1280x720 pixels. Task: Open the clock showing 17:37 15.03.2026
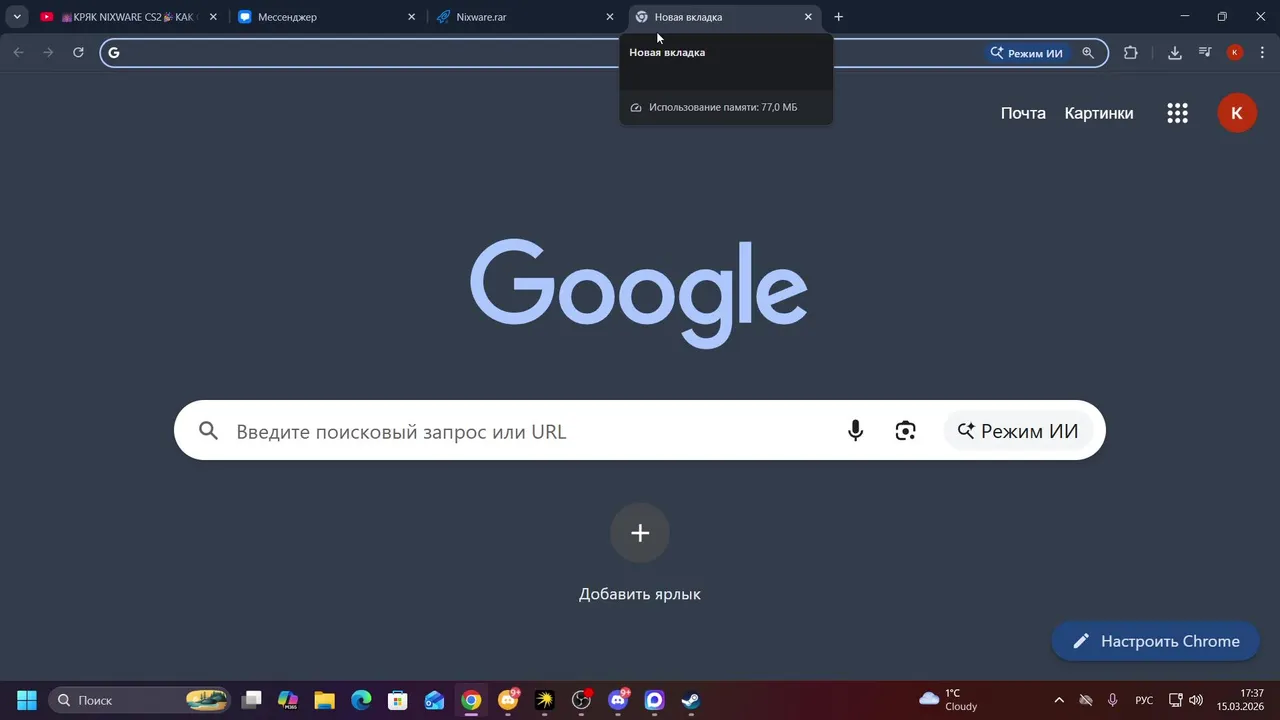1240,700
